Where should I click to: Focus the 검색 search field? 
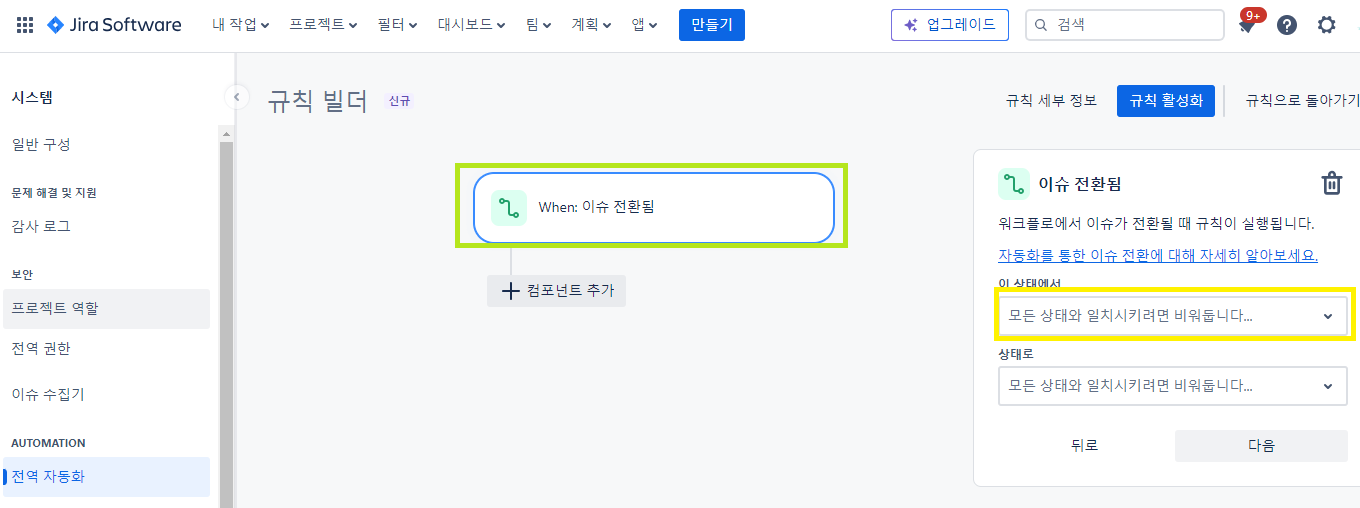1125,25
